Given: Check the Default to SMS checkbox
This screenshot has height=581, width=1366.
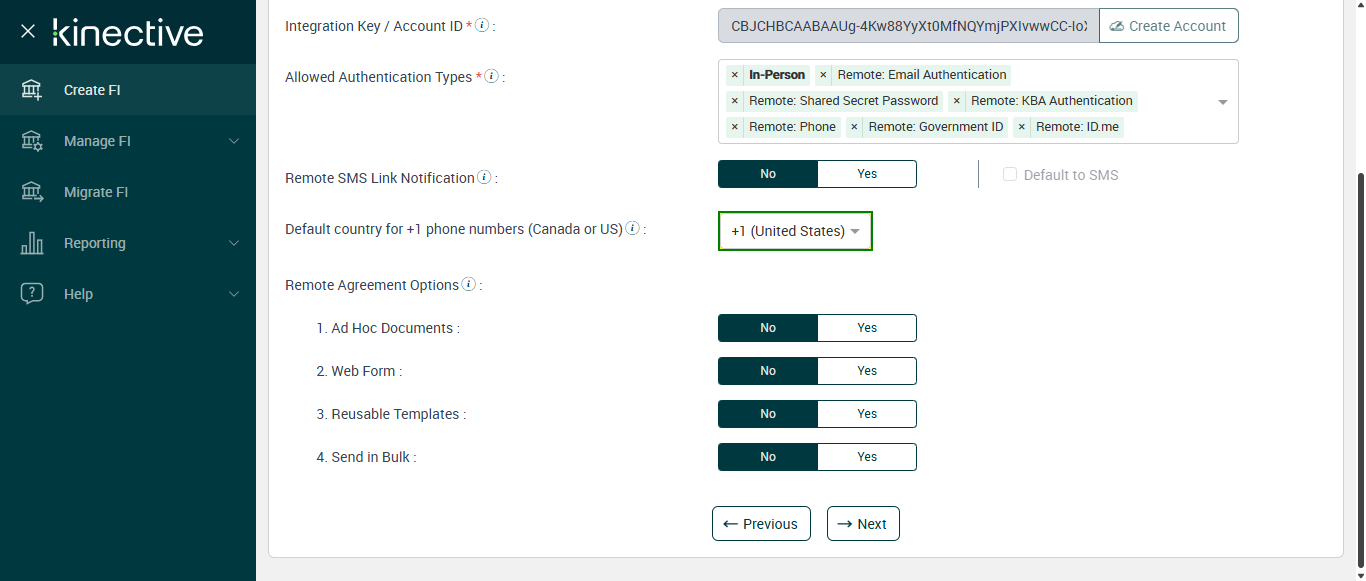Looking at the screenshot, I should [1010, 175].
